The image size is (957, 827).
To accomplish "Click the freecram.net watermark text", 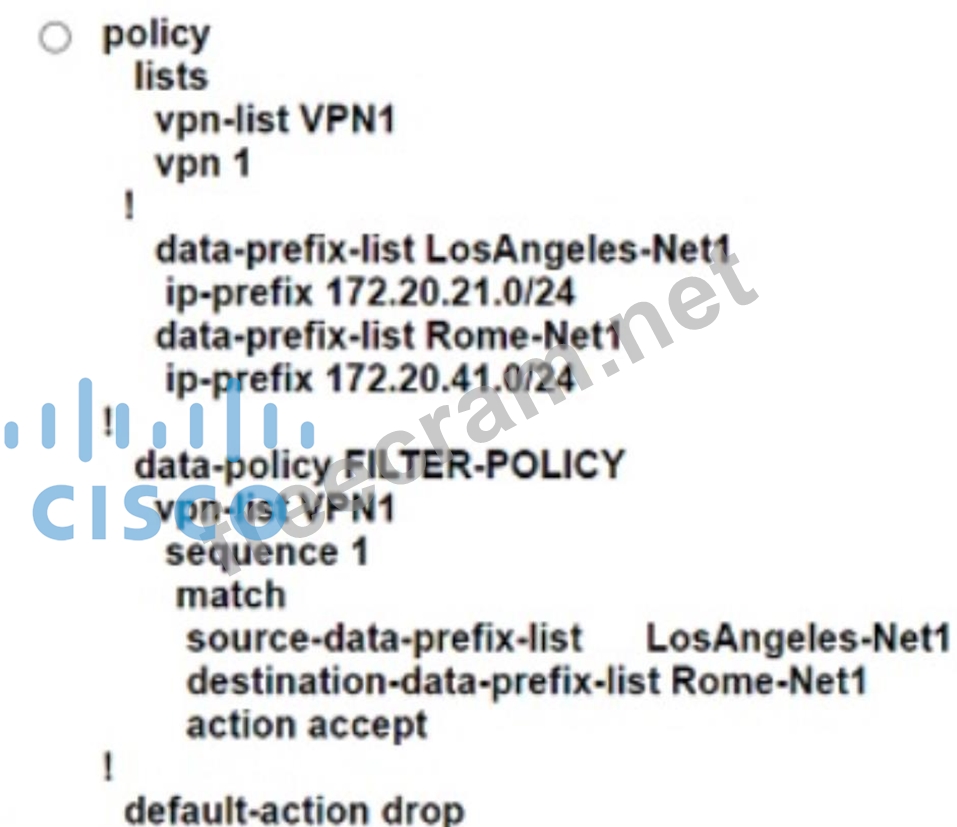I will click(482, 416).
